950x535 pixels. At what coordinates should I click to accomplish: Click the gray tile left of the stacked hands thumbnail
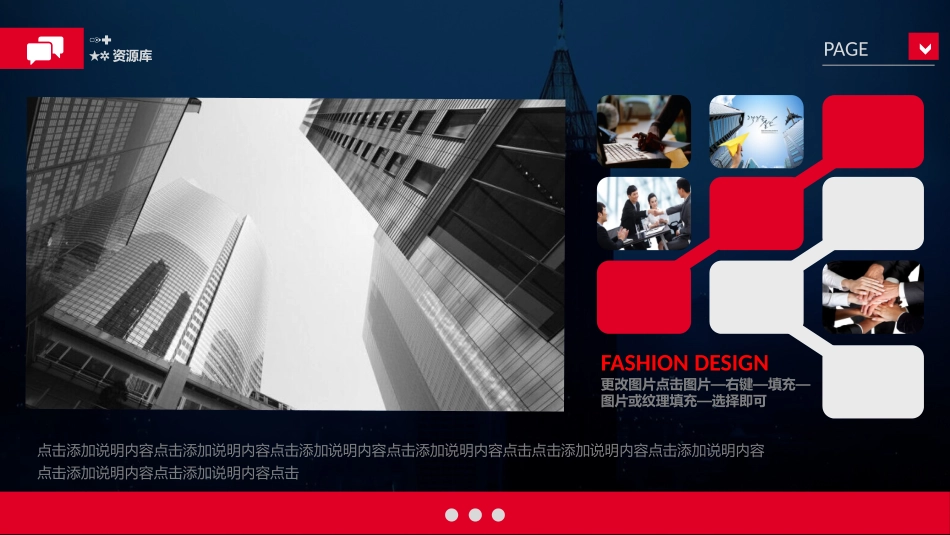pos(756,297)
